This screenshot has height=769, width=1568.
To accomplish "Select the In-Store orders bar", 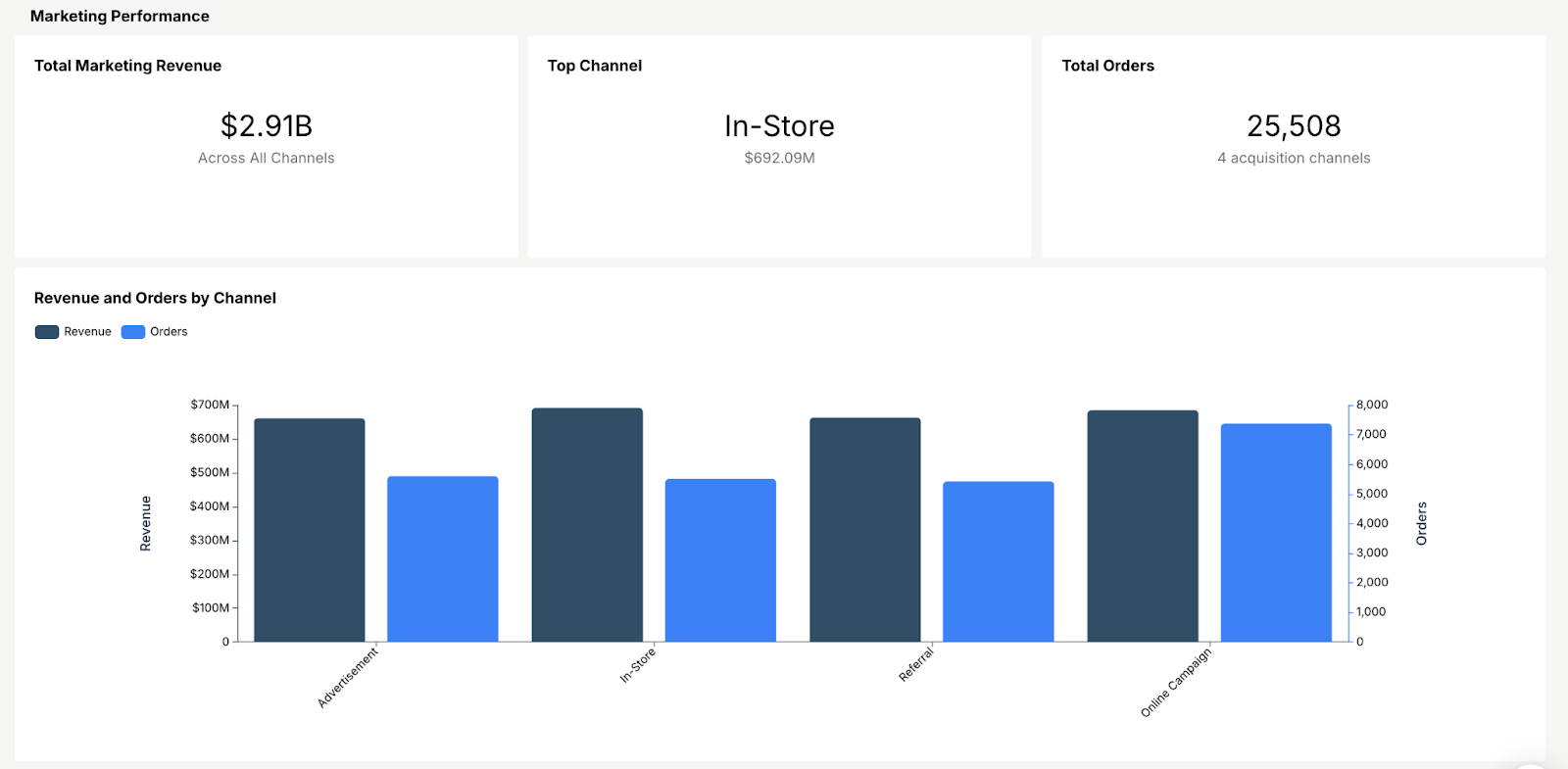I will pyautogui.click(x=720, y=560).
